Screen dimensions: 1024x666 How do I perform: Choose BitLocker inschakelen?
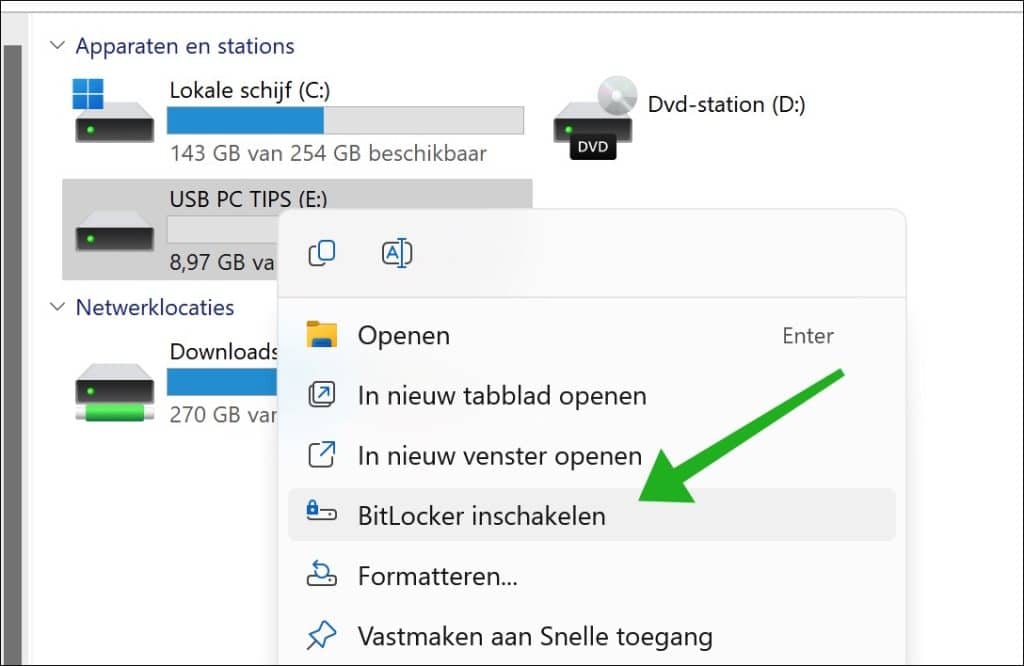point(592,515)
